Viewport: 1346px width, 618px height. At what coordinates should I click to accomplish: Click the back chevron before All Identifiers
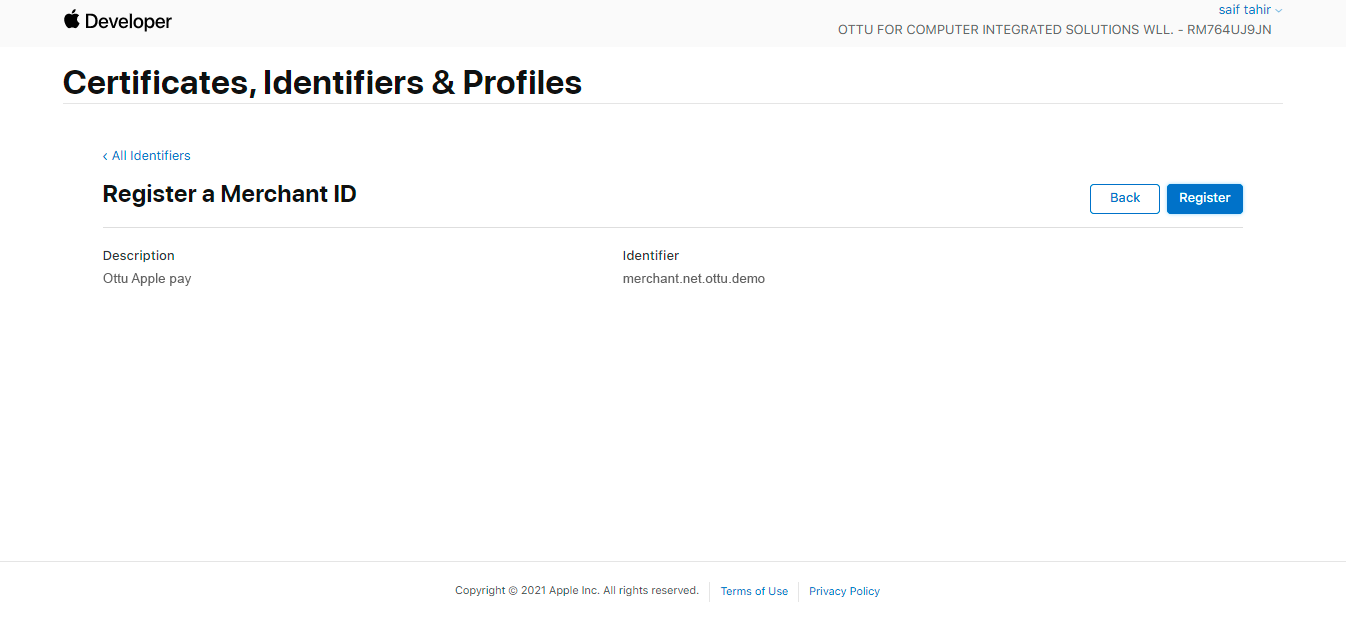105,156
